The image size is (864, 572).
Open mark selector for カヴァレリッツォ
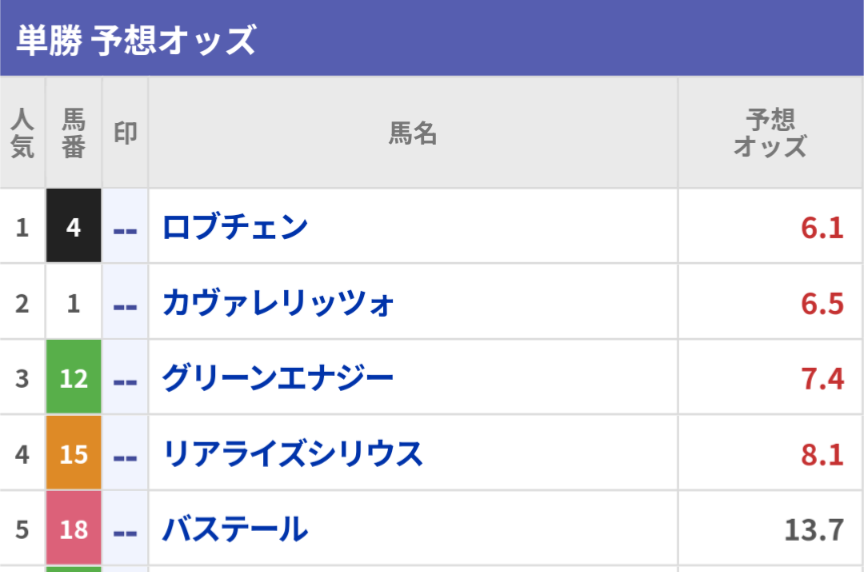[125, 303]
